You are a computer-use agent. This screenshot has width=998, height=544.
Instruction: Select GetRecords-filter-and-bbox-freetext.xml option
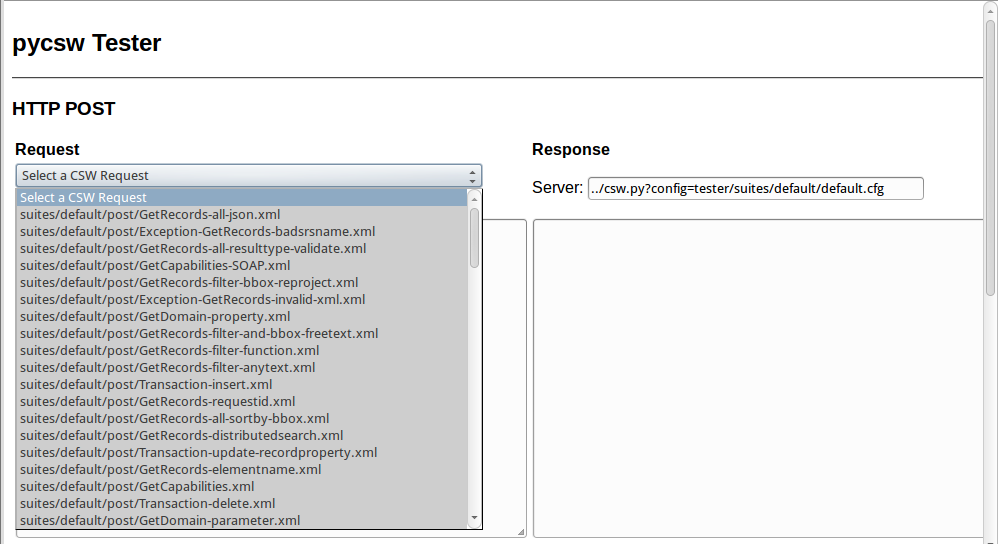(x=242, y=333)
